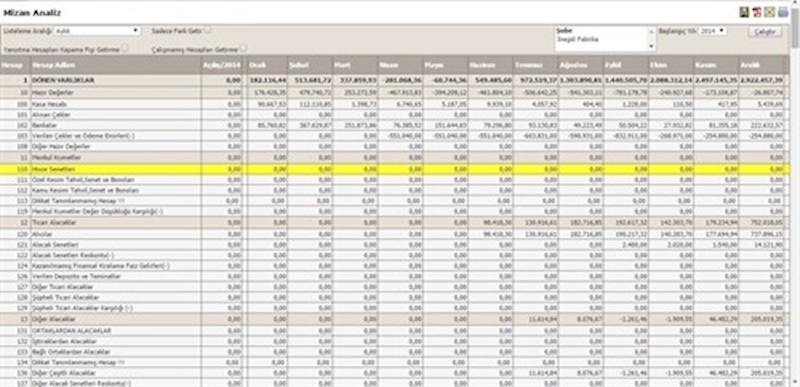Click the Çalıştır button
This screenshot has width=800, height=387.
765,32
